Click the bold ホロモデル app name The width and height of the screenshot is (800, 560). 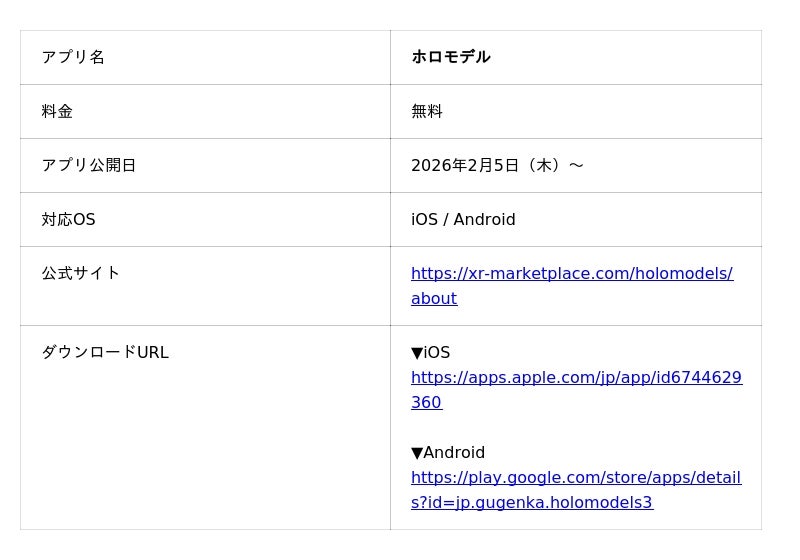pos(451,57)
